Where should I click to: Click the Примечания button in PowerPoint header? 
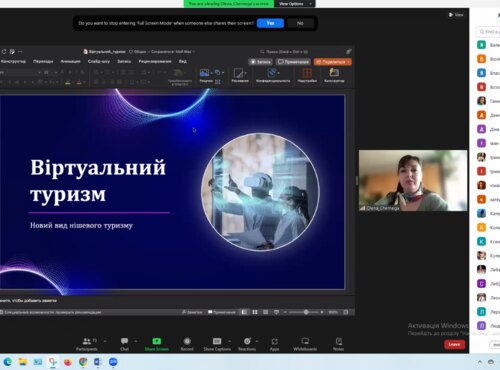(293, 62)
